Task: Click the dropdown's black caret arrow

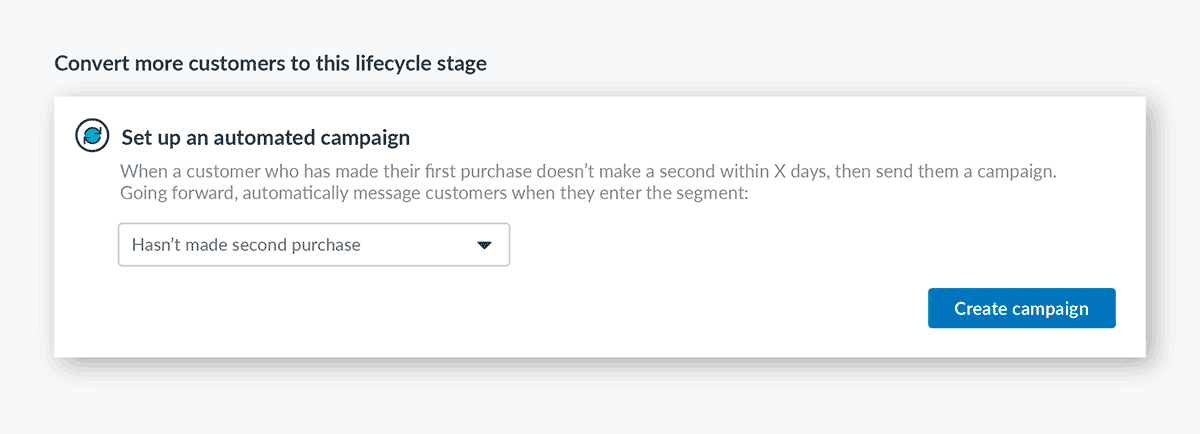Action: click(484, 245)
